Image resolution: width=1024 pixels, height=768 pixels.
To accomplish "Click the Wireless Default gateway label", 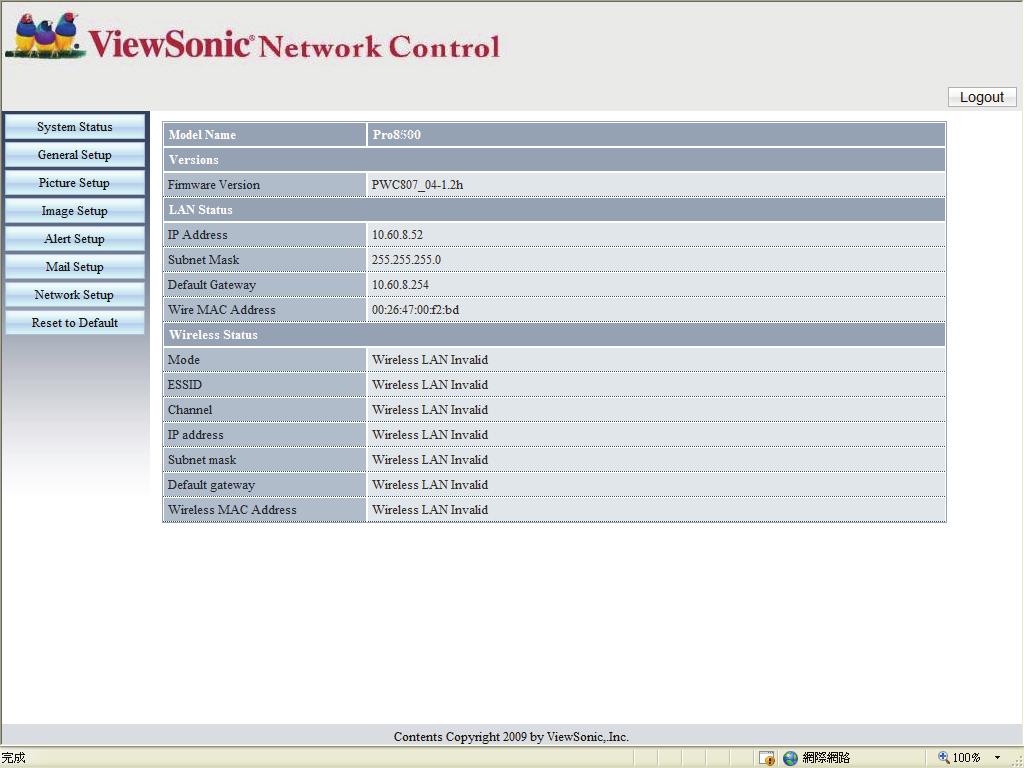I will (x=211, y=485).
